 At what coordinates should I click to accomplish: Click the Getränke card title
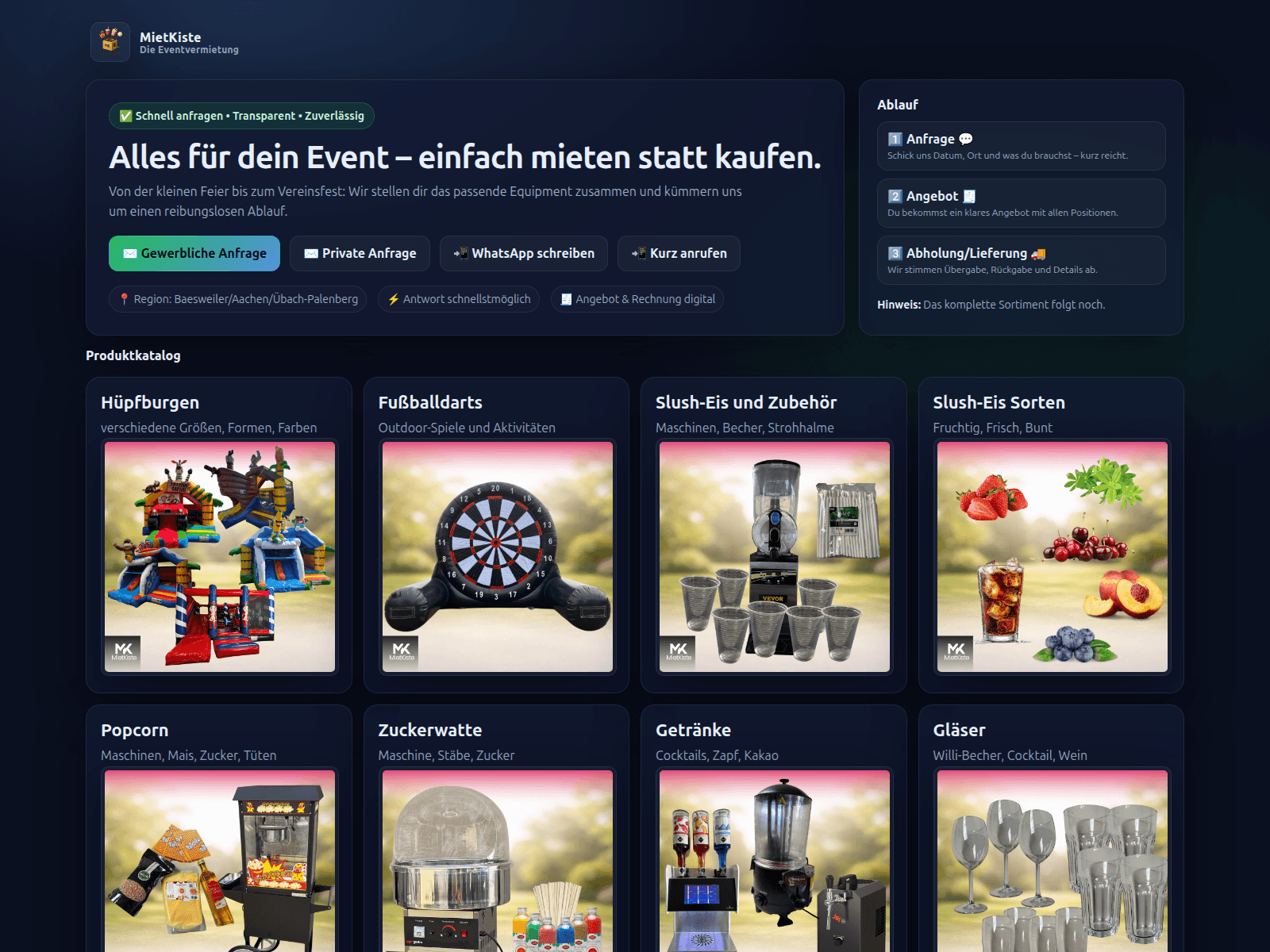tap(694, 730)
